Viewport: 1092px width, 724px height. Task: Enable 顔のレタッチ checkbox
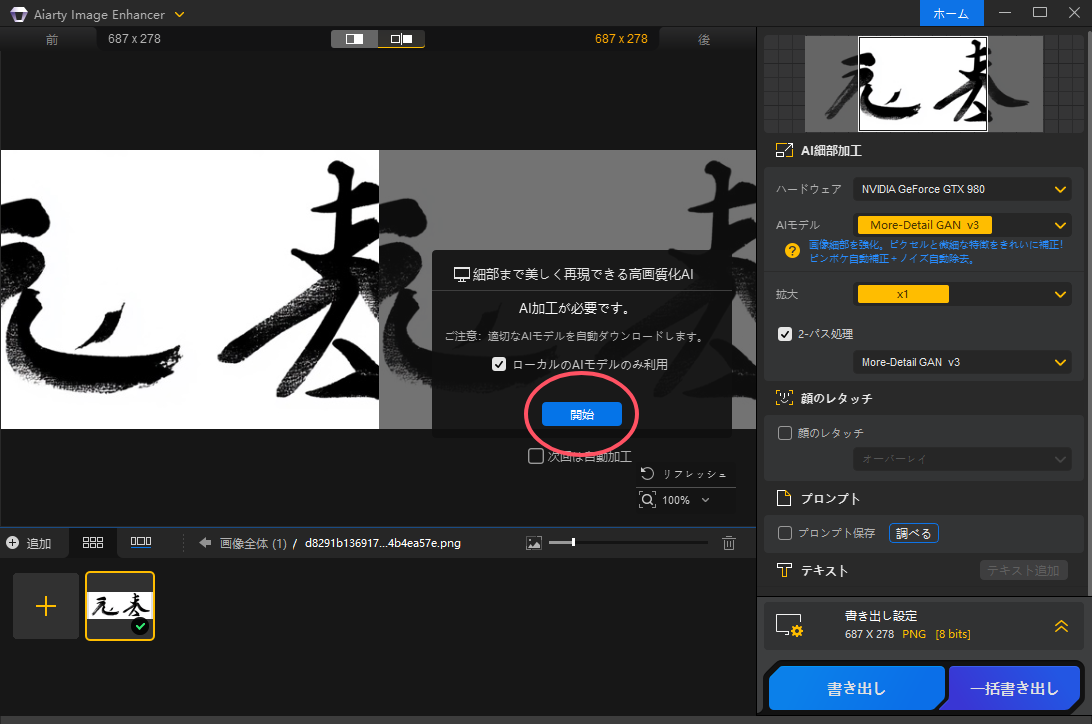pos(785,433)
